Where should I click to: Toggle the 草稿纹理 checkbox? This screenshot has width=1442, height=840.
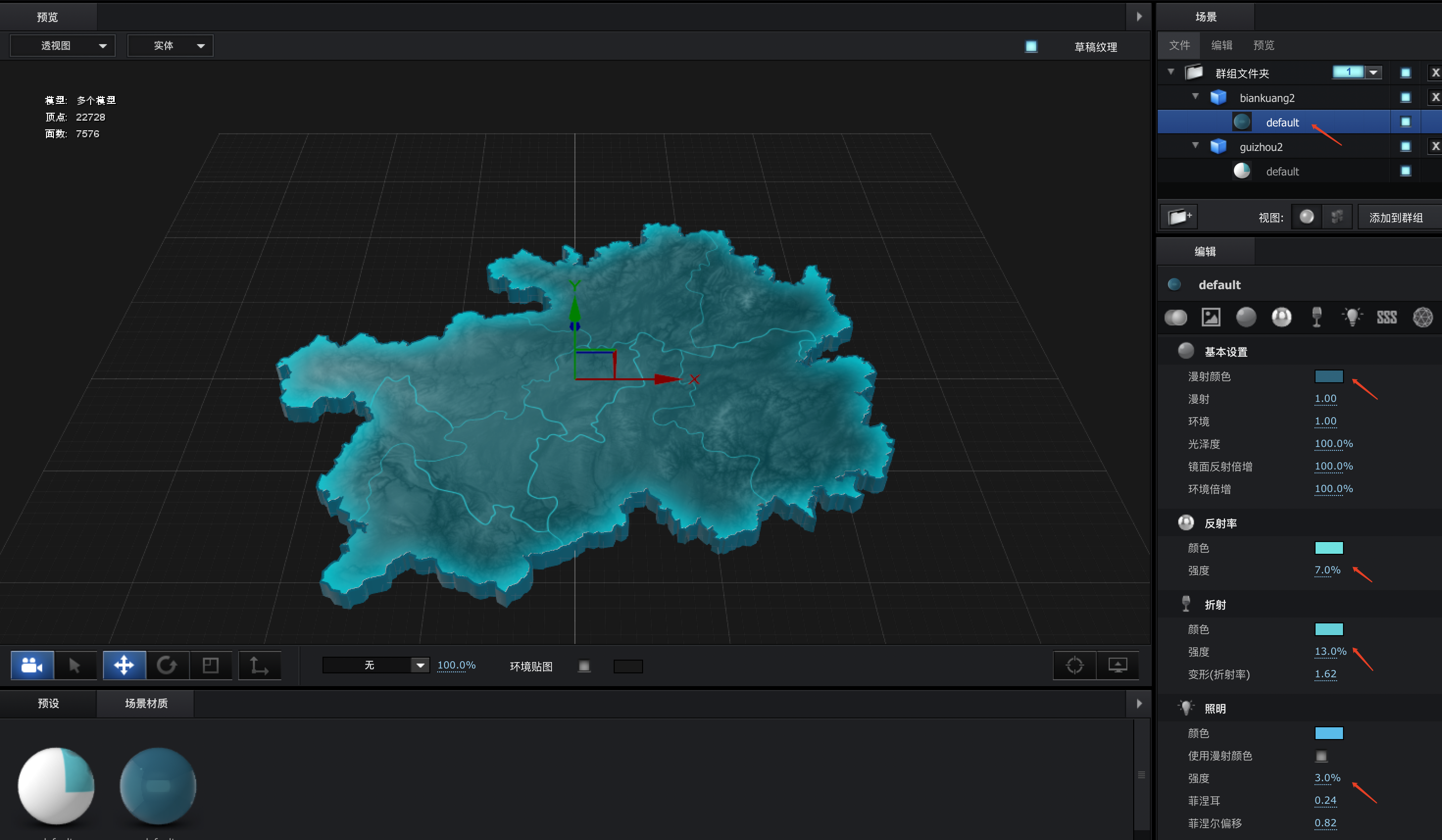click(1031, 47)
